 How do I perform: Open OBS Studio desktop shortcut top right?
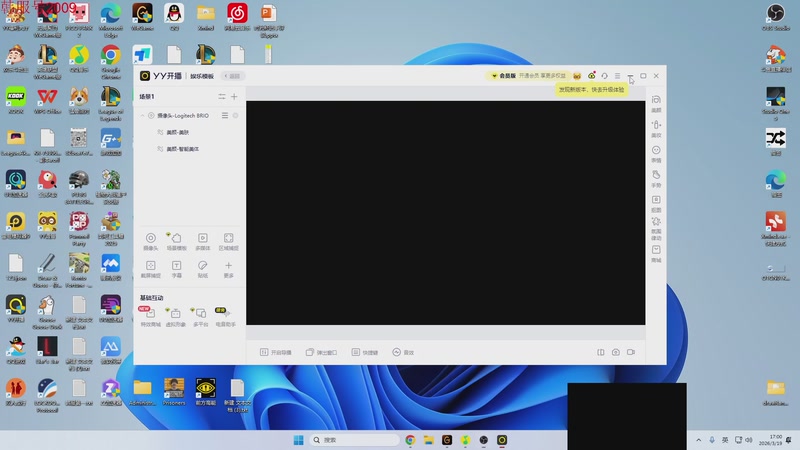pyautogui.click(x=776, y=17)
